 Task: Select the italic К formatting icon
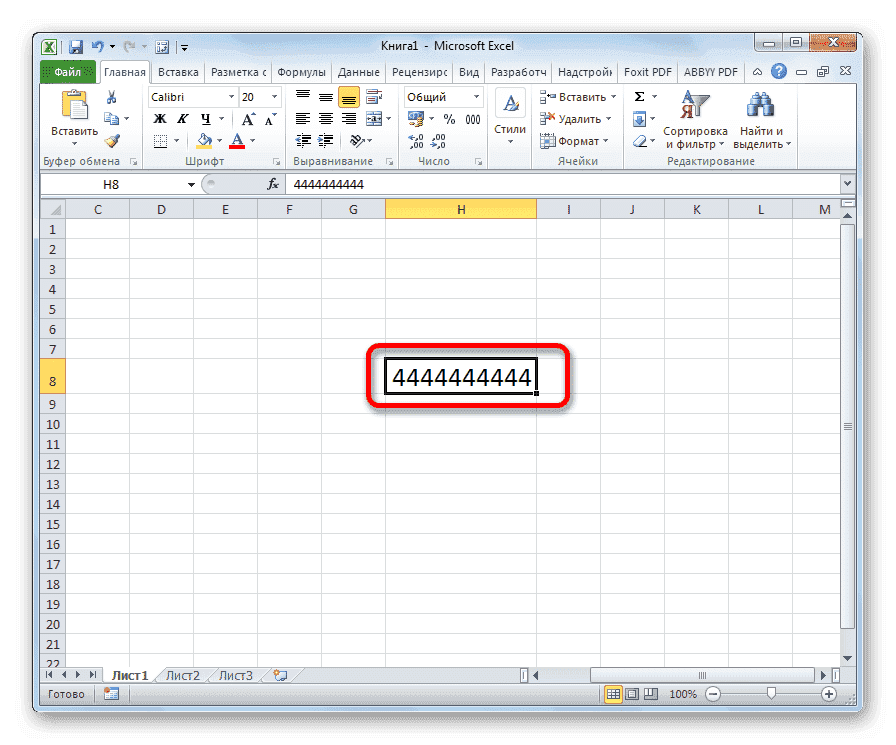tap(182, 118)
